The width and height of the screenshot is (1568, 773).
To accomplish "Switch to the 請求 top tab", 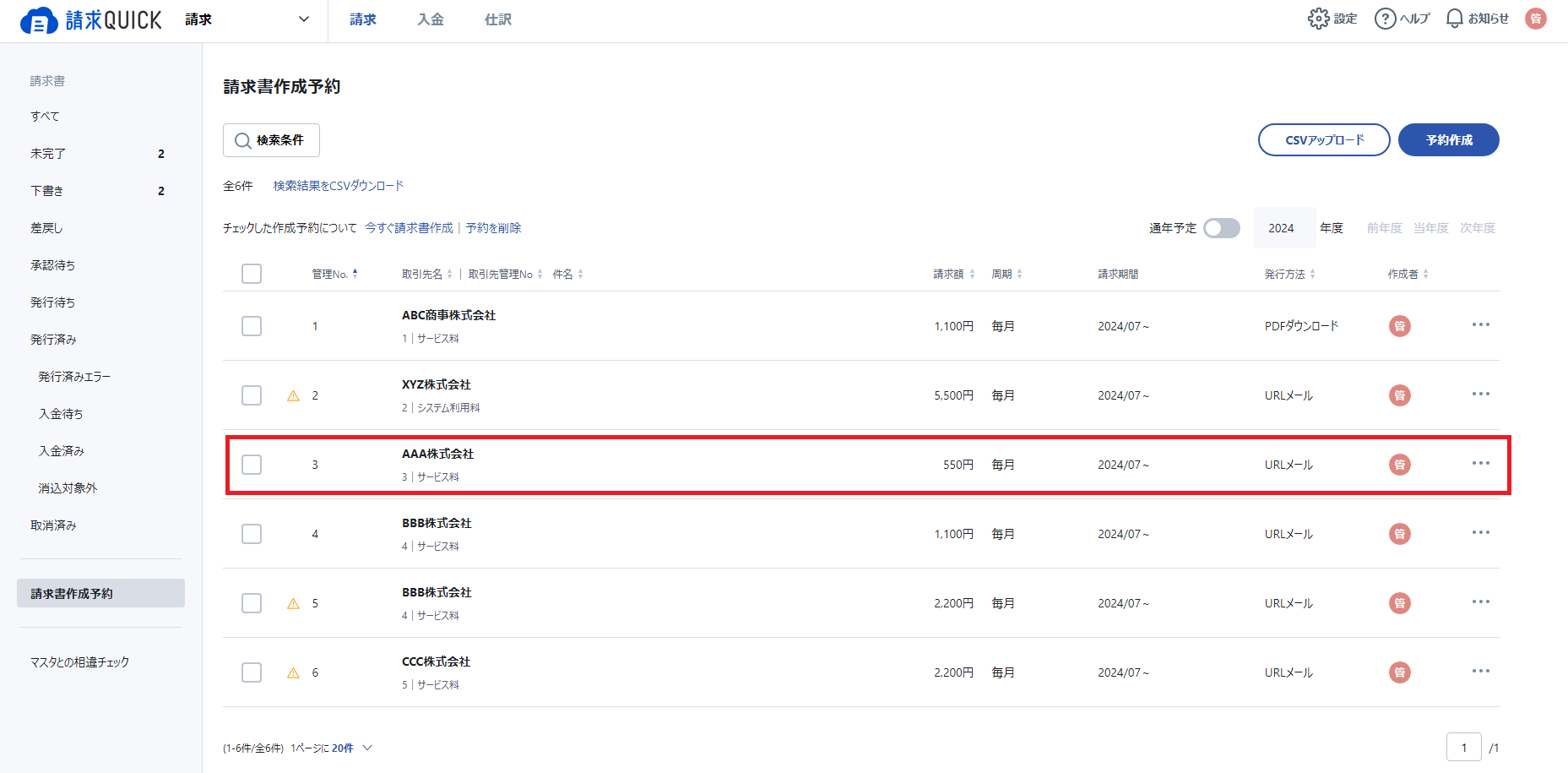I will [363, 19].
